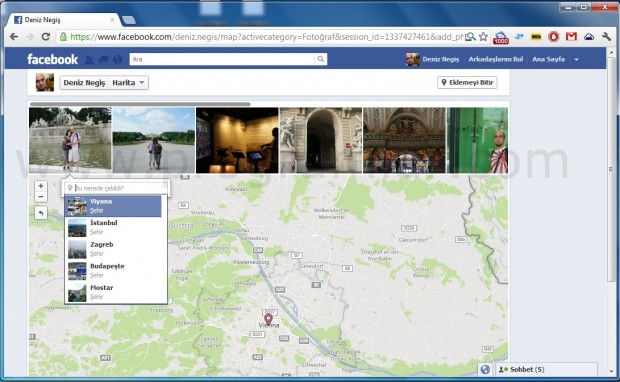620x382 pixels.
Task: Open Facebook messages icon
Action: pos(103,59)
